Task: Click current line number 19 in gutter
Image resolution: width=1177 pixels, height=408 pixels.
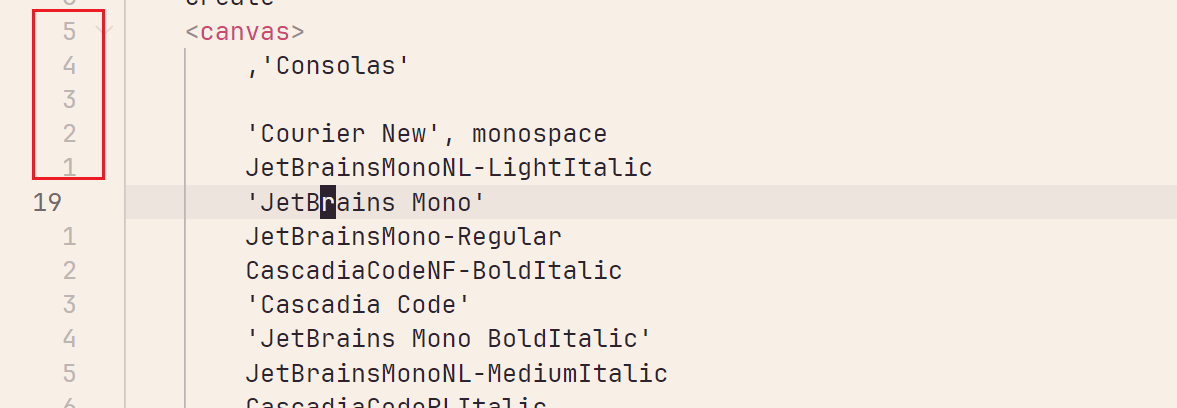Action: [47, 203]
